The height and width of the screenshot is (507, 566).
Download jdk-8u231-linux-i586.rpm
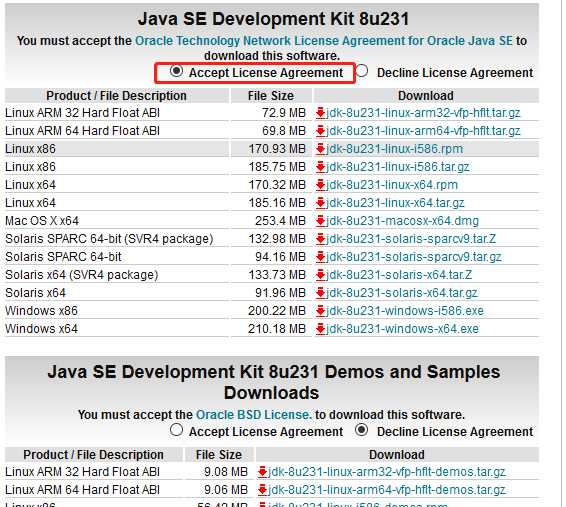coord(395,149)
